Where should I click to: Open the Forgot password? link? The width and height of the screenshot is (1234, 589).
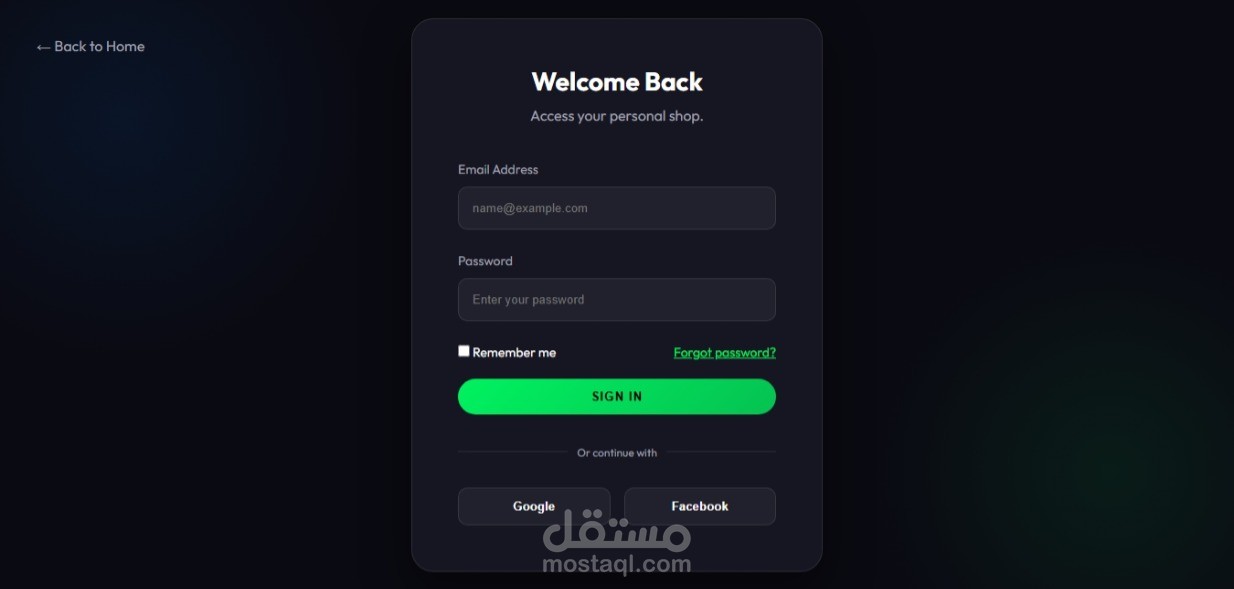(725, 353)
